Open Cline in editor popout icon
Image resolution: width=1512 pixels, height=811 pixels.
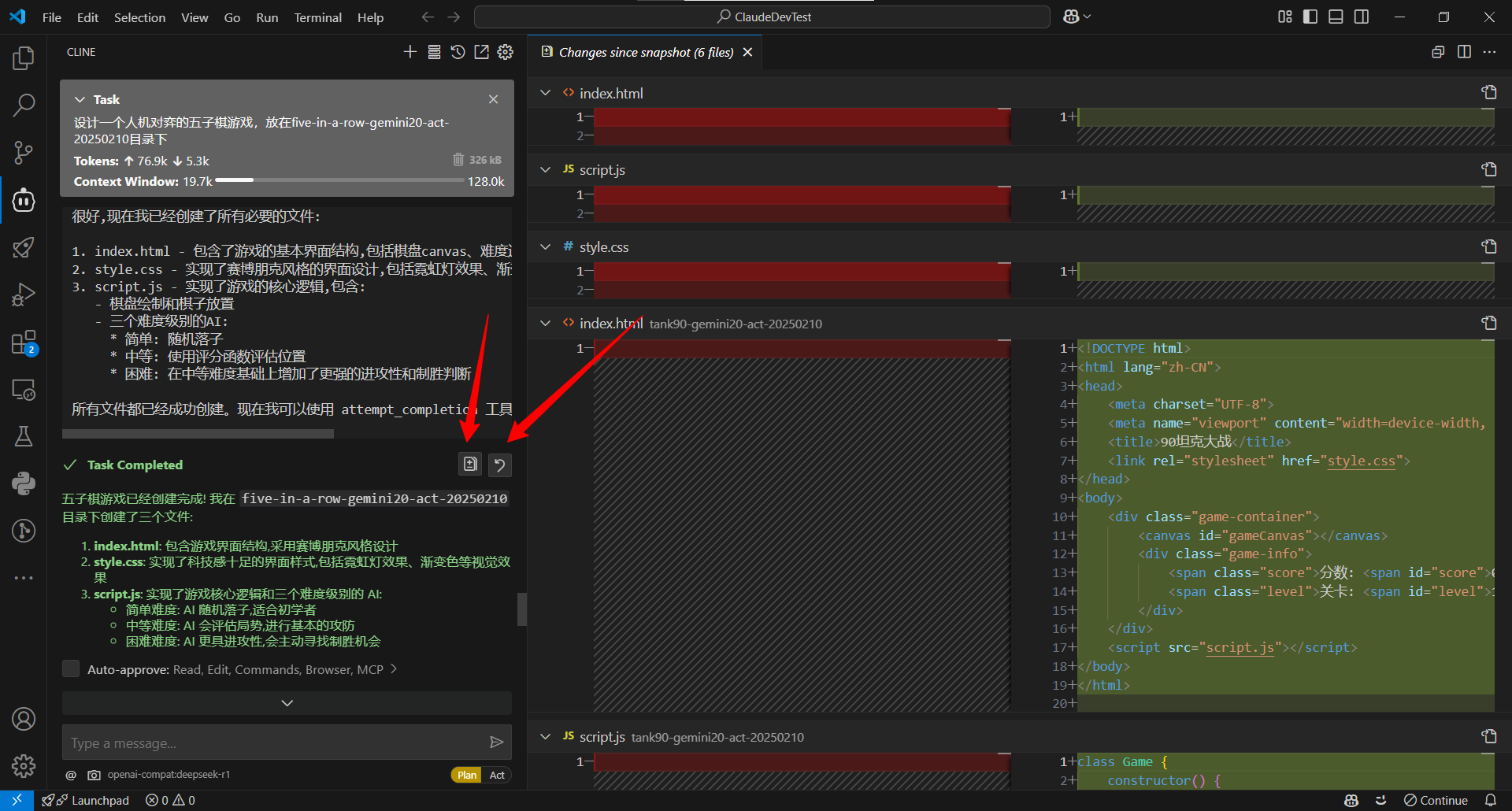481,52
